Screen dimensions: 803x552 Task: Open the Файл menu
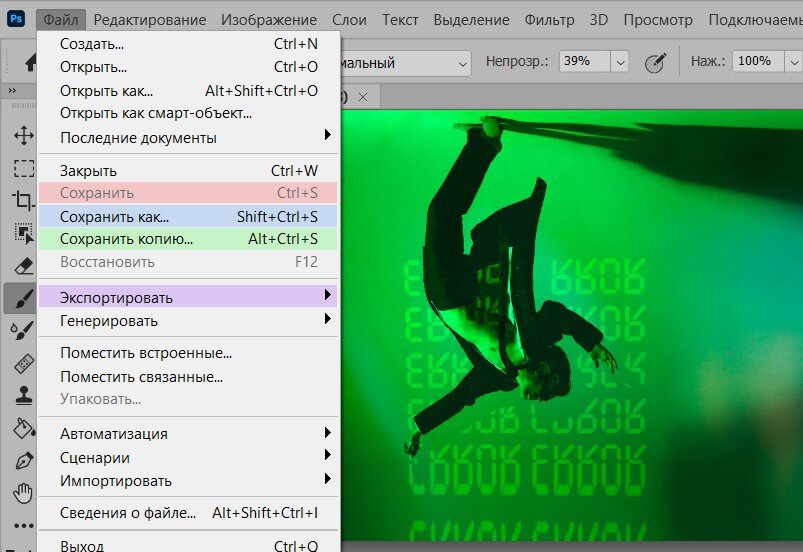tap(61, 20)
